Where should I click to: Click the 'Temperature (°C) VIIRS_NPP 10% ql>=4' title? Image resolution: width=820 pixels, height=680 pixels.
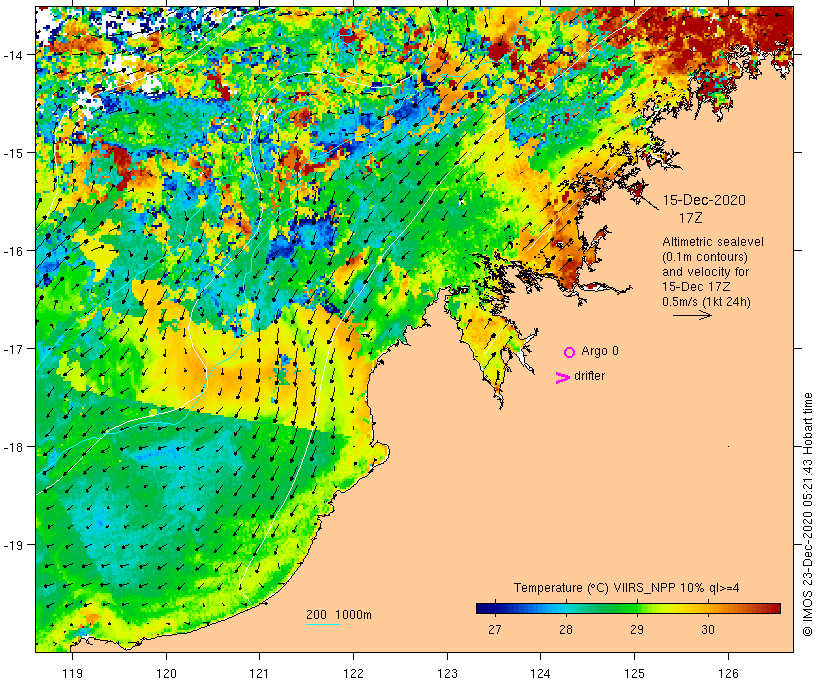point(627,588)
